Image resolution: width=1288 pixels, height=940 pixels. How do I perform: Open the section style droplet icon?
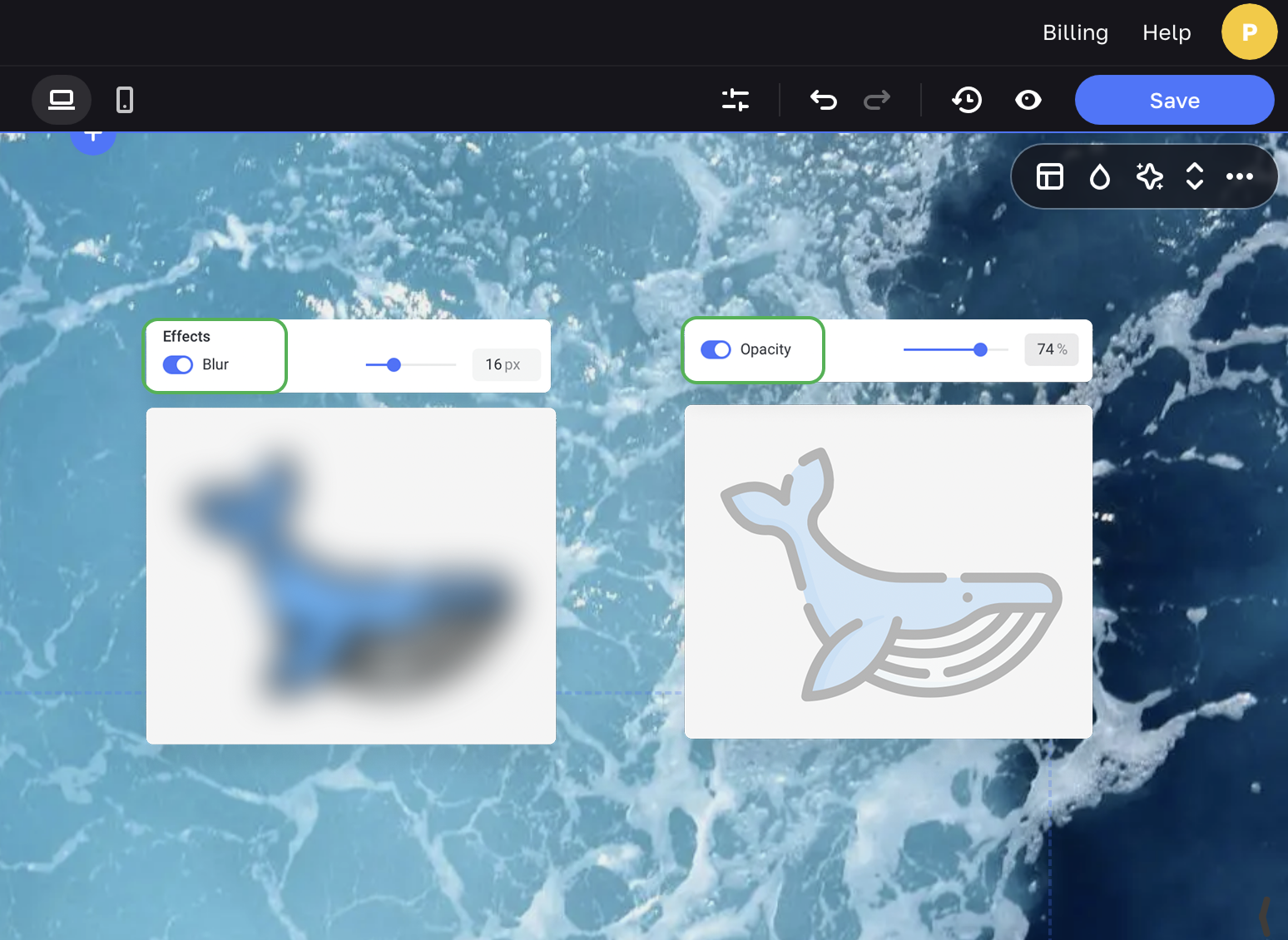[1100, 176]
